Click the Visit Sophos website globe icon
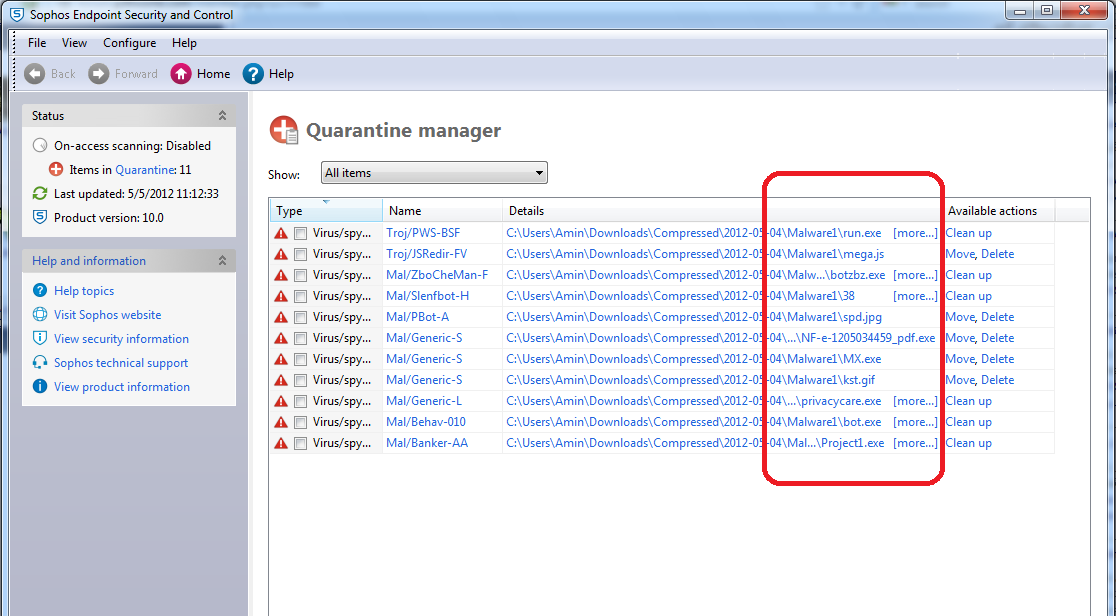Viewport: 1116px width, 616px height. 40,315
